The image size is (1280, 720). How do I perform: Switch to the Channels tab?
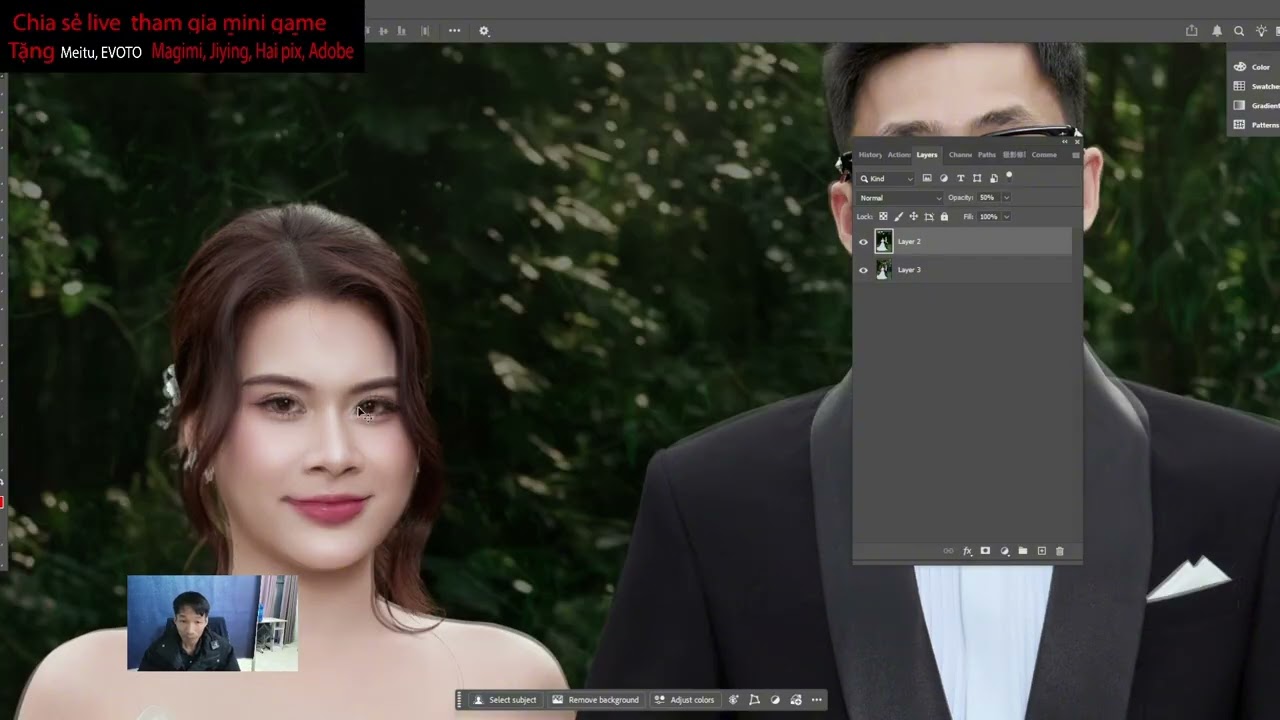tap(960, 155)
